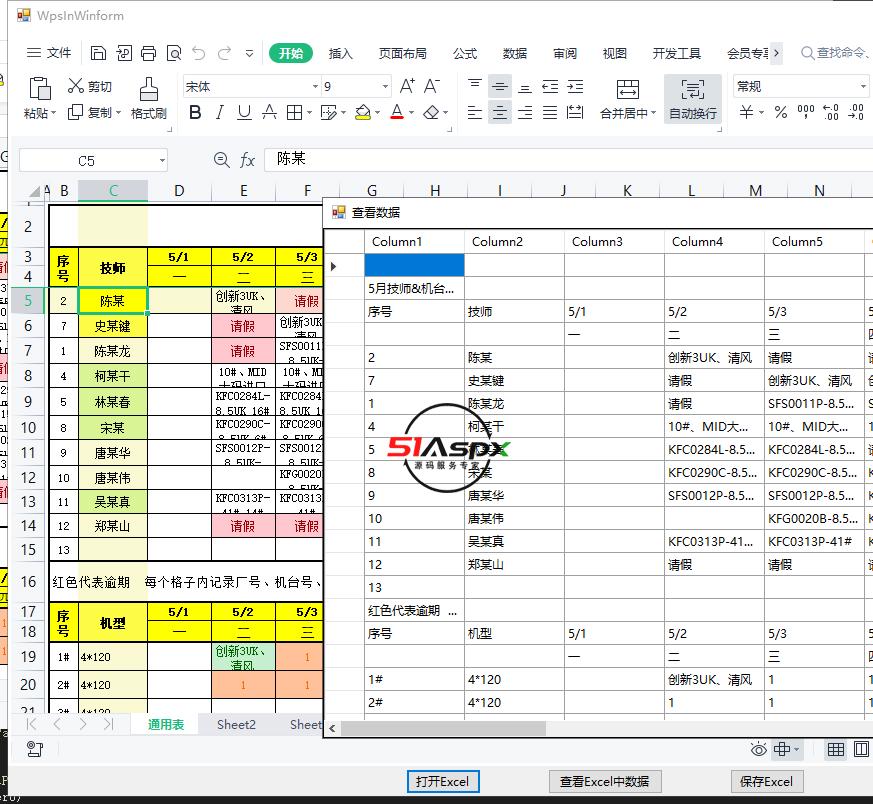Increase font size with A+ icon
Viewport: 873px width, 804px height.
click(x=407, y=86)
